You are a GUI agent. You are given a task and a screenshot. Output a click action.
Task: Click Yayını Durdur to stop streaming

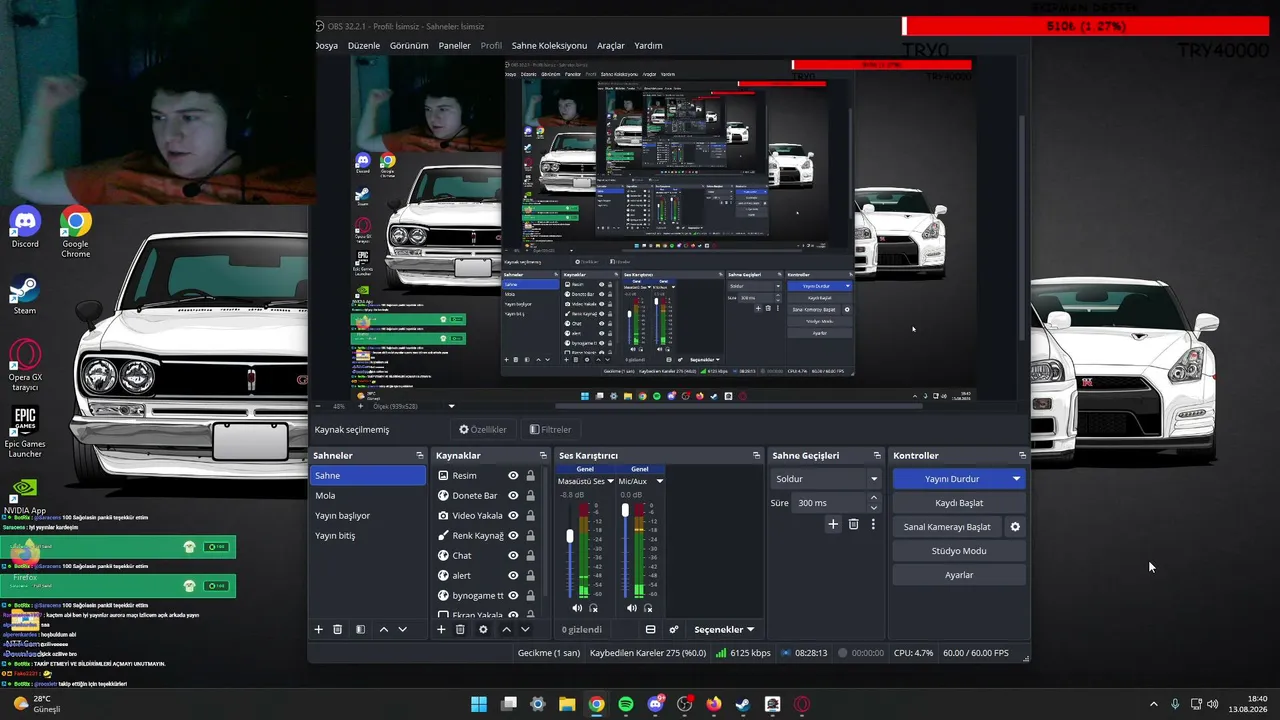click(x=951, y=479)
